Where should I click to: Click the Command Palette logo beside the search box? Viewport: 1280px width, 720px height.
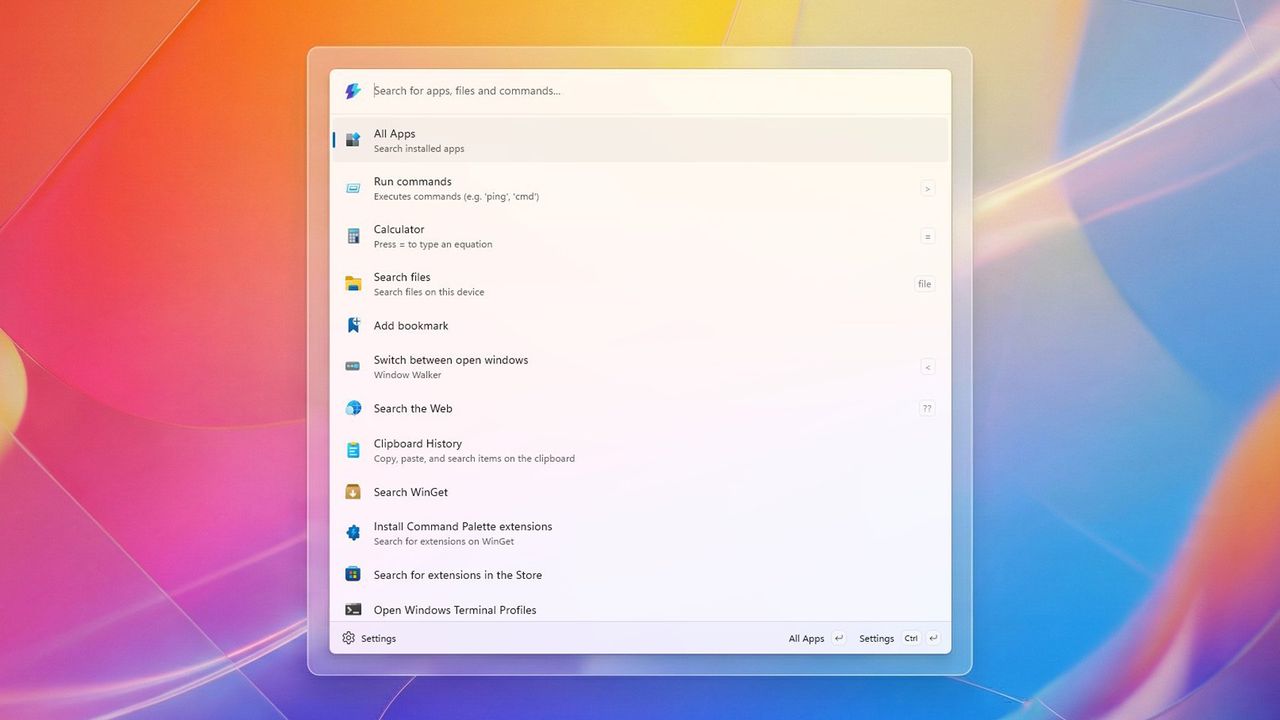pos(352,90)
